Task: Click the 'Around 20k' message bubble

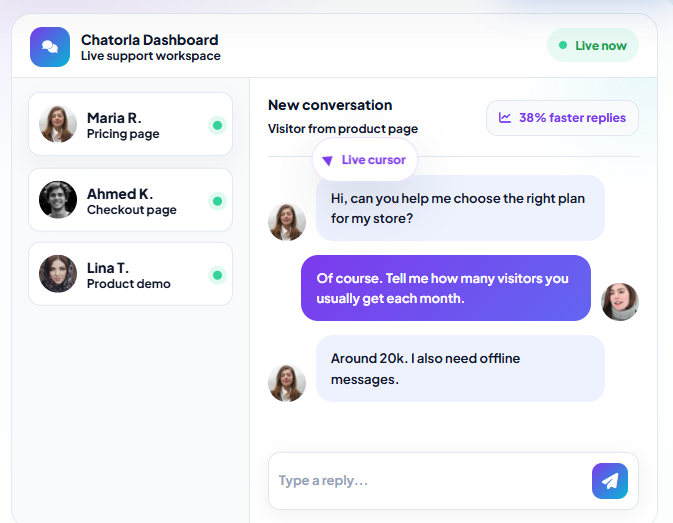Action: tap(461, 369)
